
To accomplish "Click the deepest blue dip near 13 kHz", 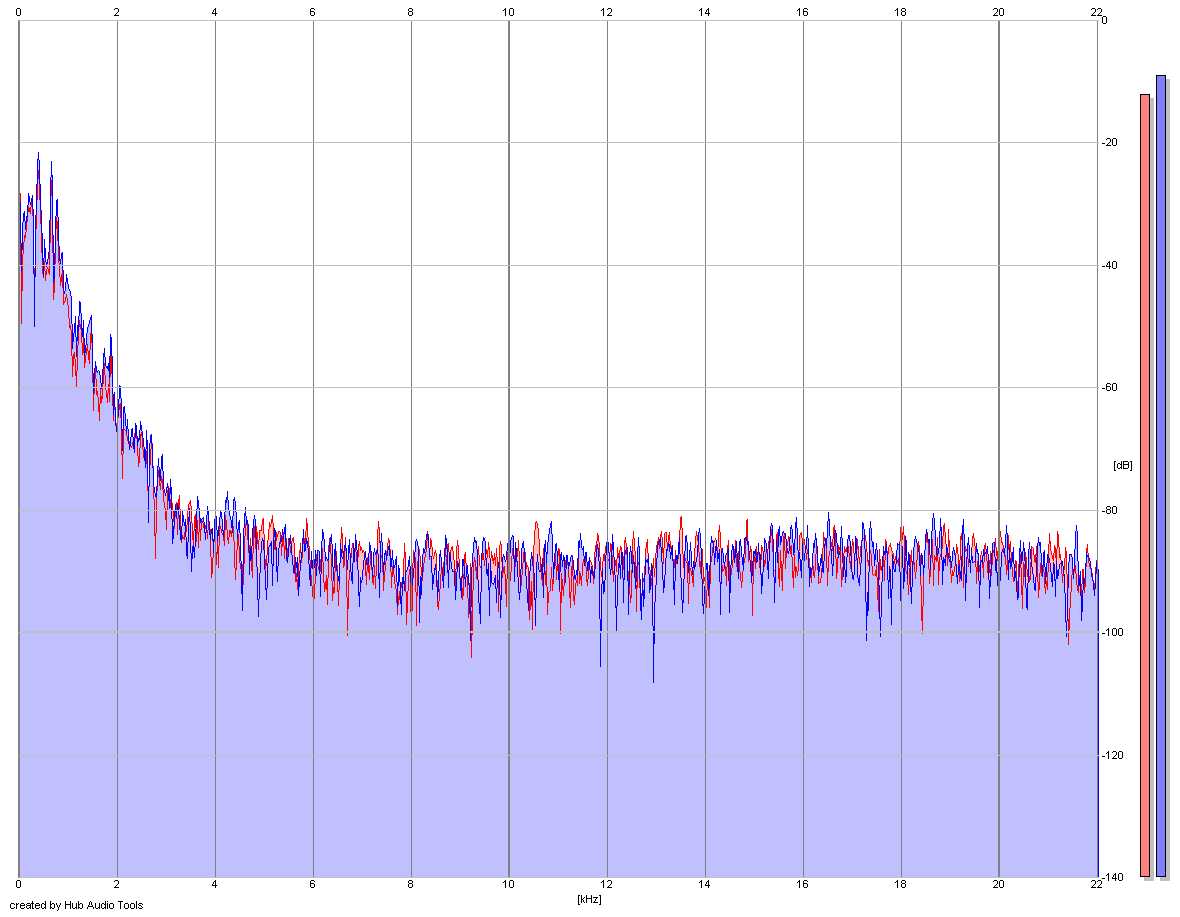I will tap(653, 679).
